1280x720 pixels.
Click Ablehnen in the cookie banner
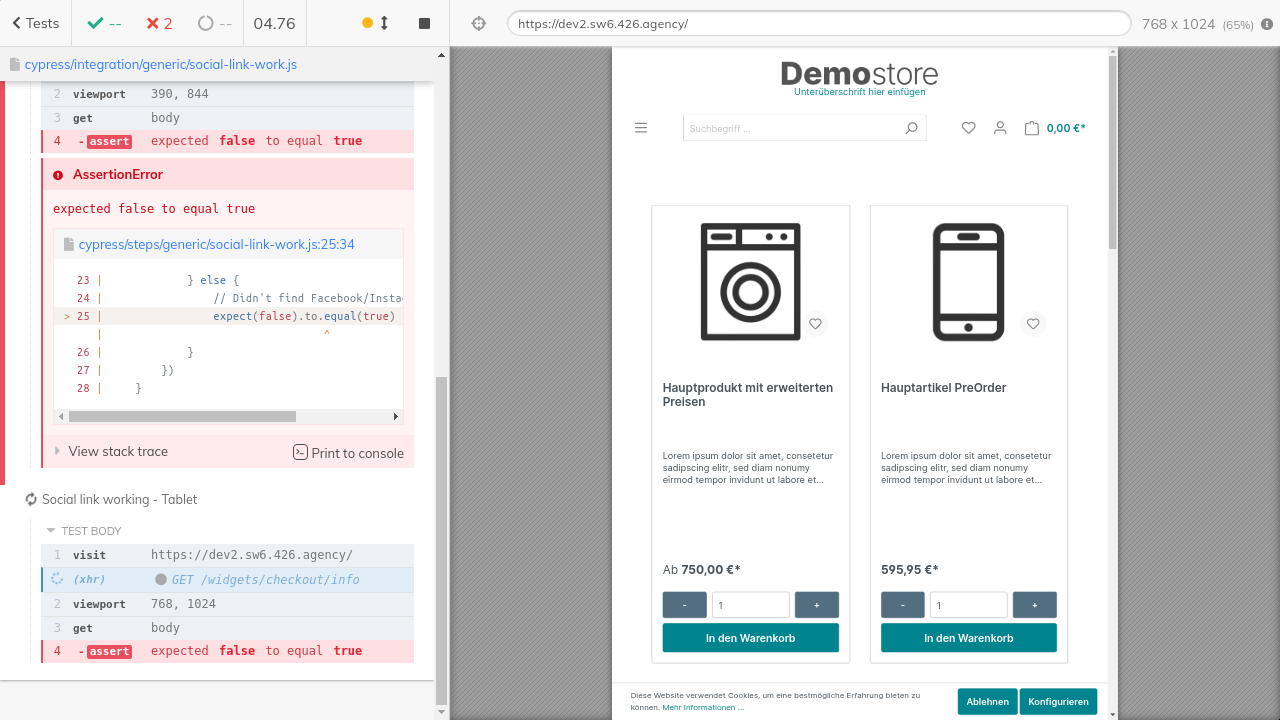tap(987, 702)
